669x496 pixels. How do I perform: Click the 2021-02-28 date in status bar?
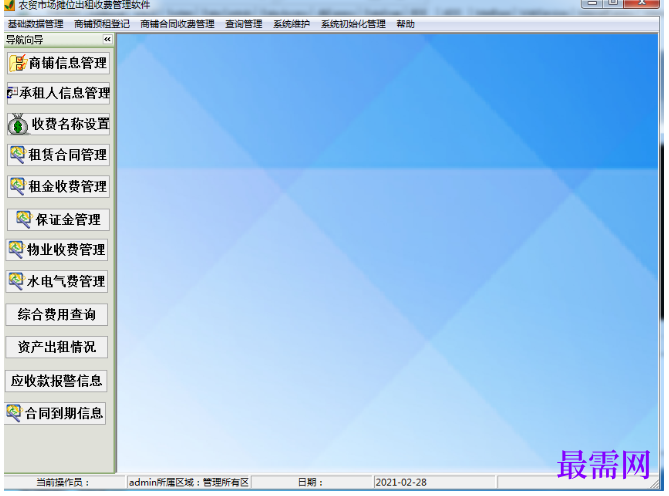[x=401, y=482]
